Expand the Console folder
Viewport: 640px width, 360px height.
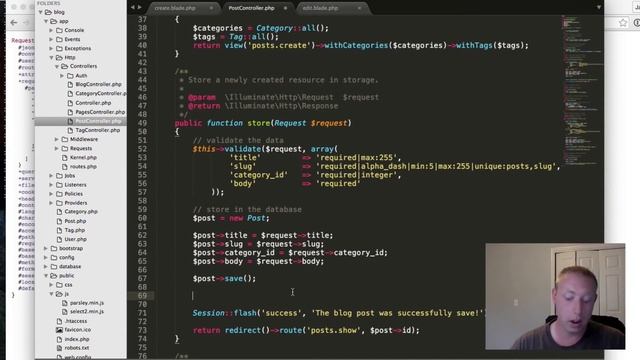point(51,30)
